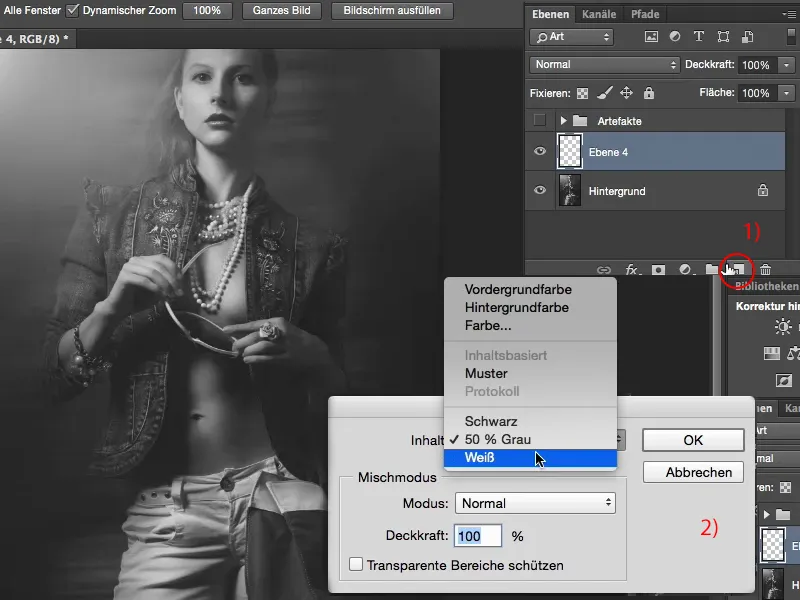Filter layers by adjustment layer icon
The height and width of the screenshot is (600, 800).
[x=674, y=37]
